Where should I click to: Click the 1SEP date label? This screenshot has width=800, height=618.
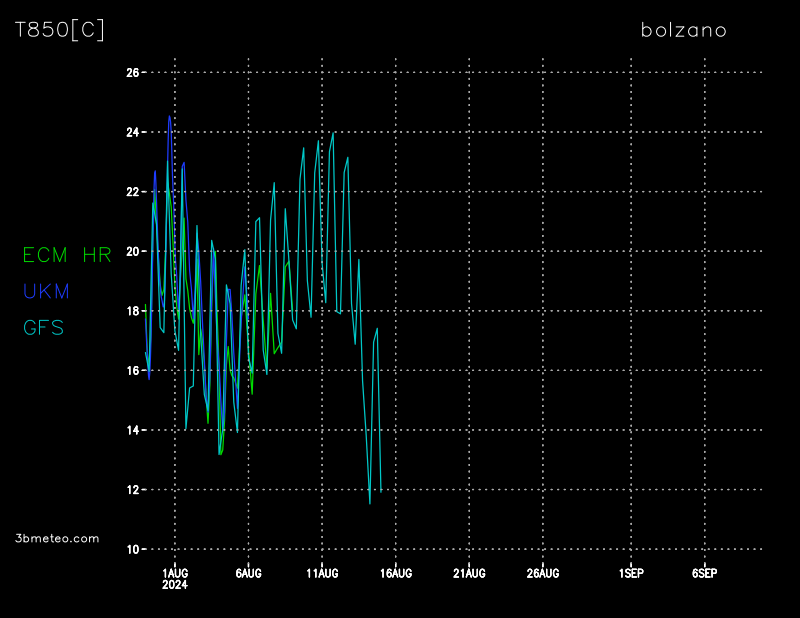[631, 573]
